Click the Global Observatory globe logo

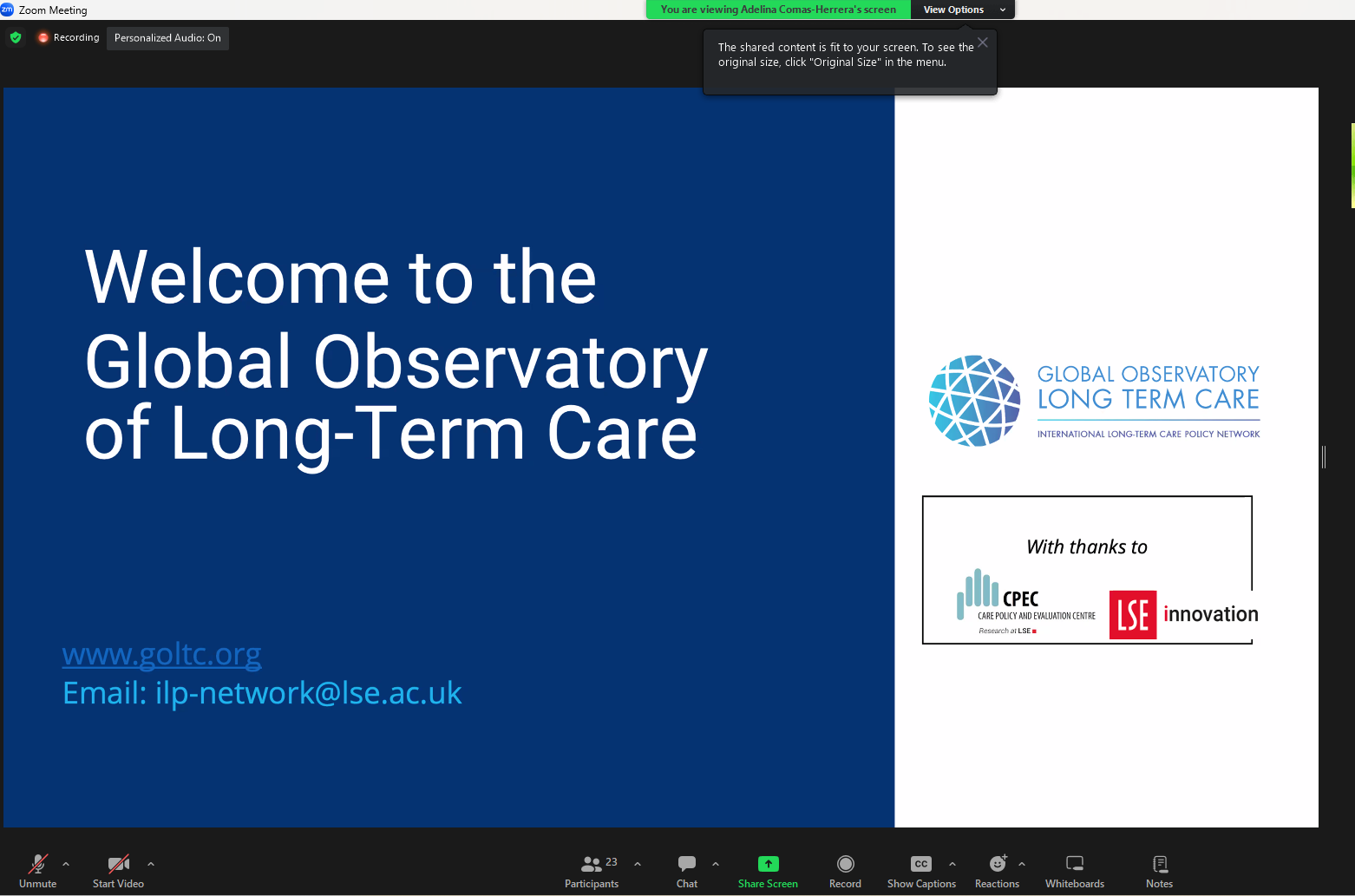(975, 401)
